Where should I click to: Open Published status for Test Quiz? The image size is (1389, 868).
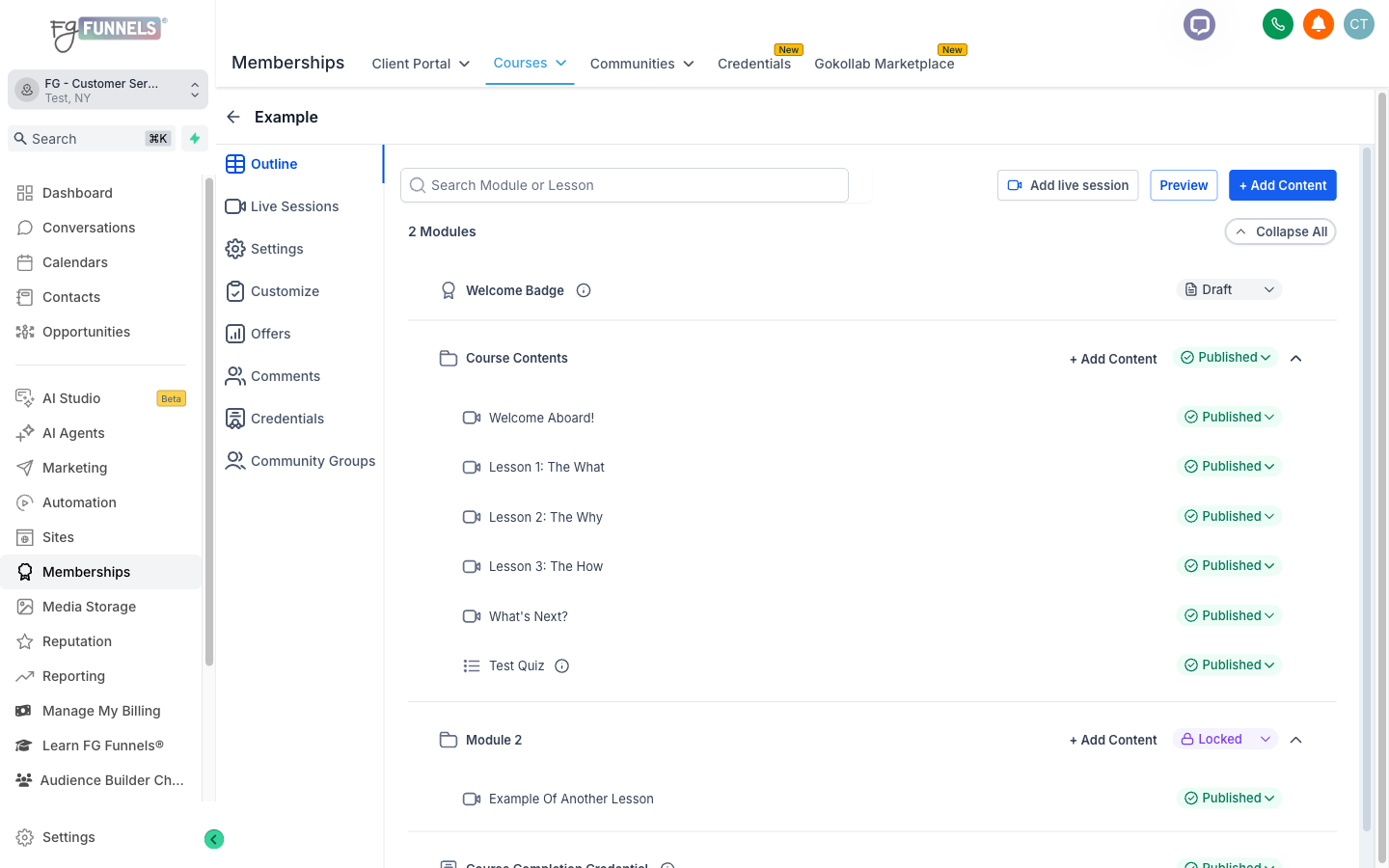point(1230,665)
